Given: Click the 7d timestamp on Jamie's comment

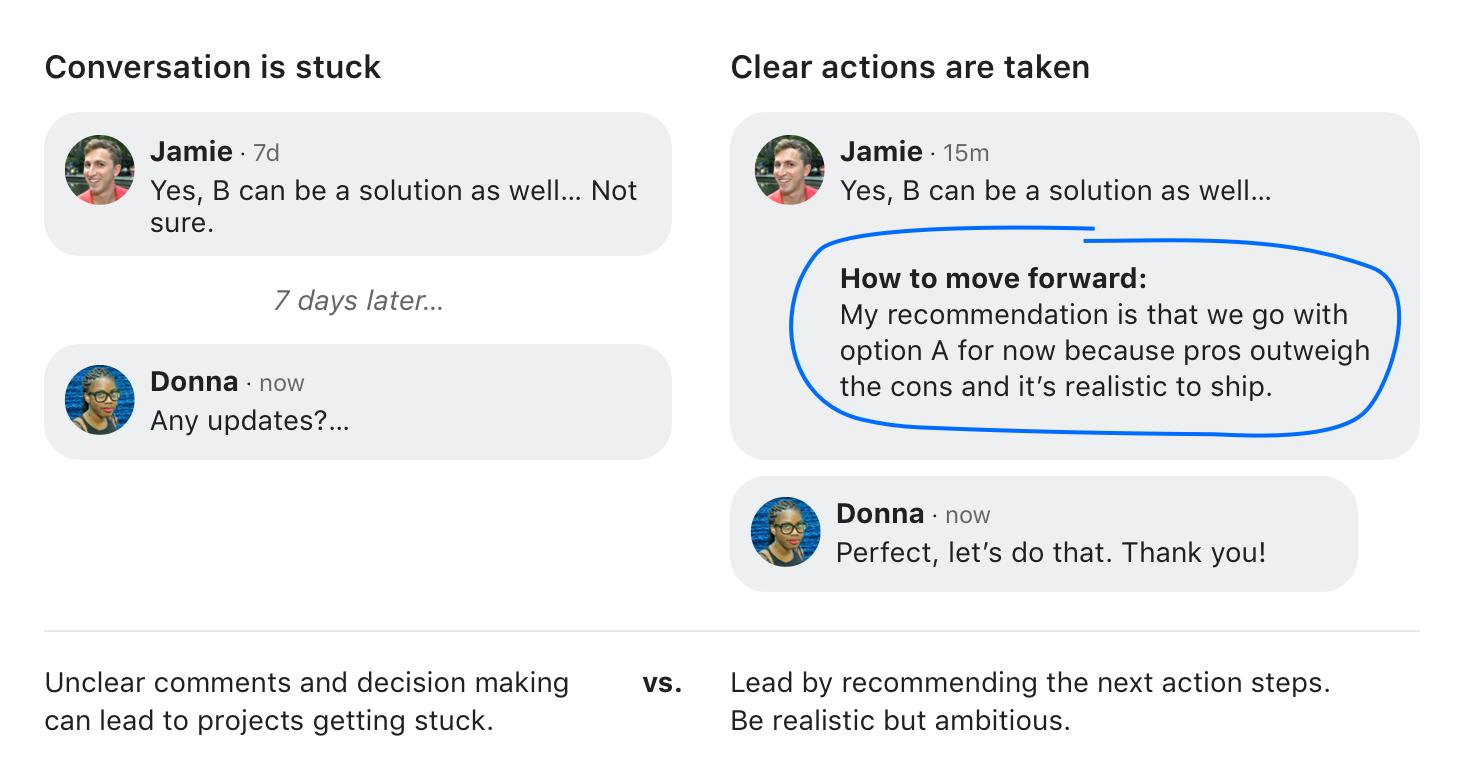Looking at the screenshot, I should click(266, 153).
